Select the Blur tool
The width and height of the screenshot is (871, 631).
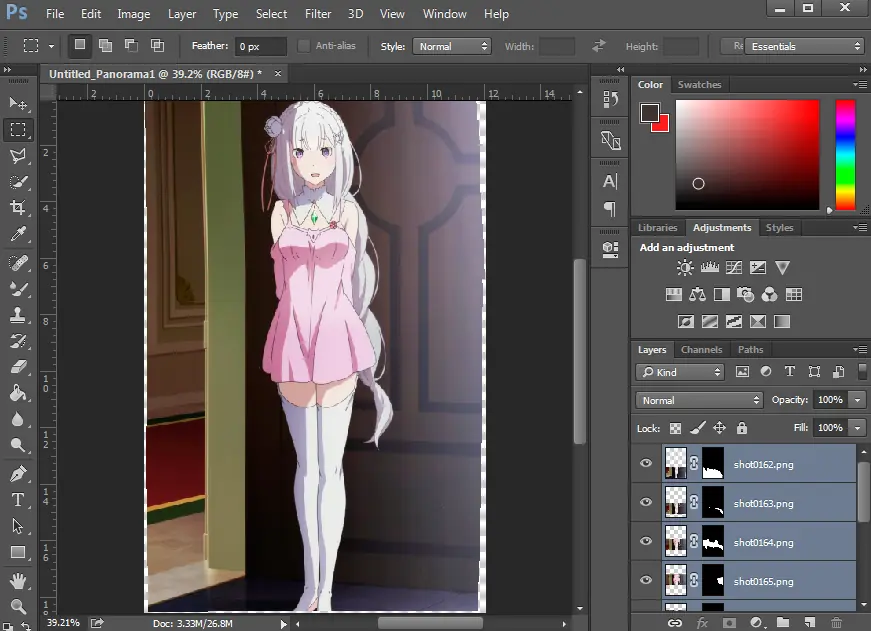(18, 419)
